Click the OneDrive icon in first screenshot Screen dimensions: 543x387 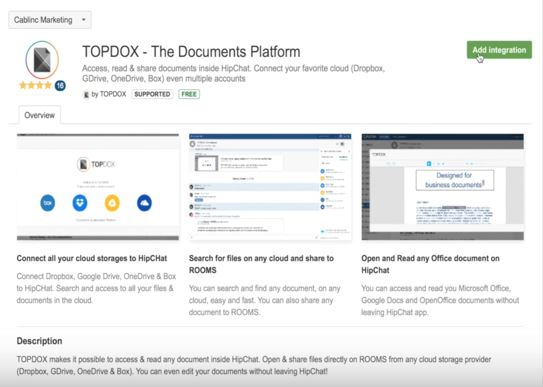tap(144, 203)
